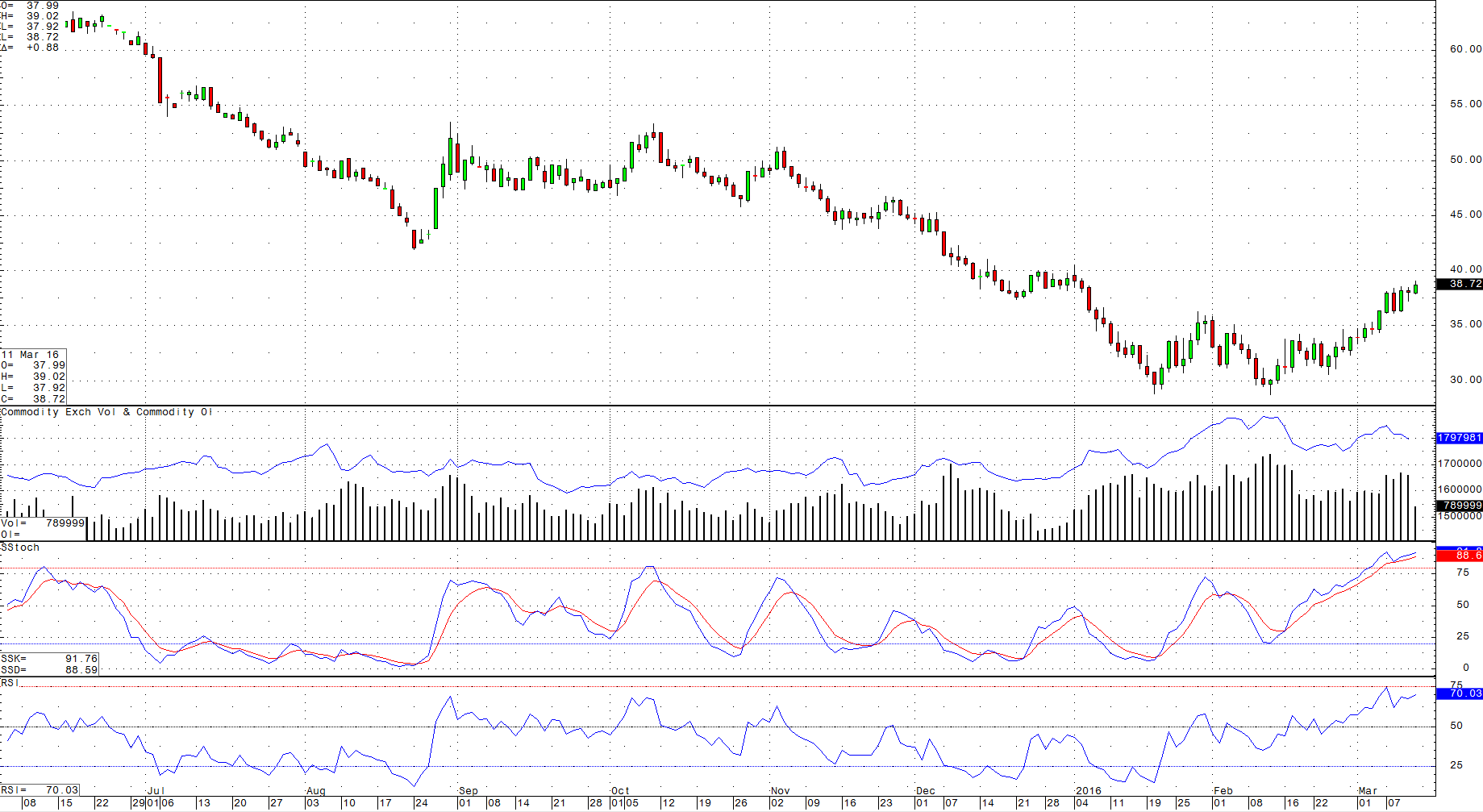Click the Mar month label on time axis
The image size is (1483, 812).
pos(1368,791)
